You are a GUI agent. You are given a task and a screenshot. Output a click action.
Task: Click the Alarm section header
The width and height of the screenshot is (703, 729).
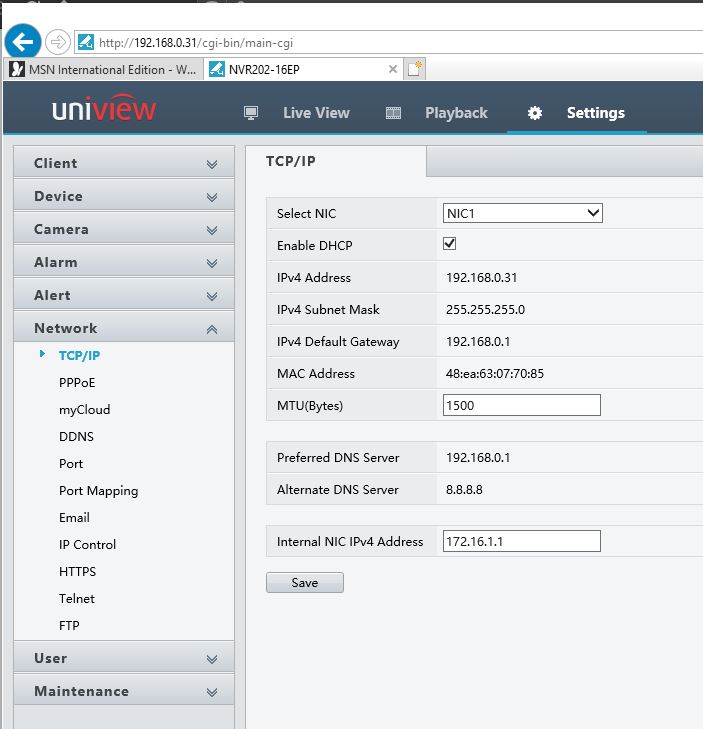pos(124,262)
